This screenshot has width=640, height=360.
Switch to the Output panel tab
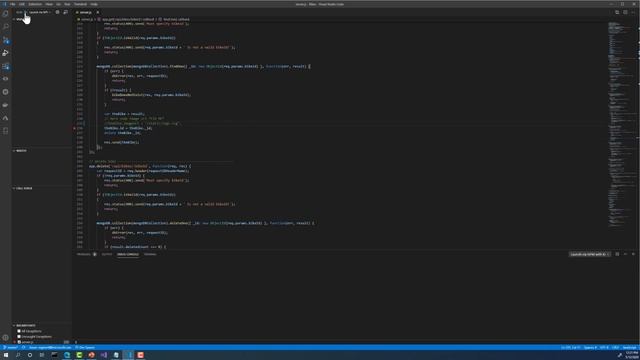(x=107, y=254)
